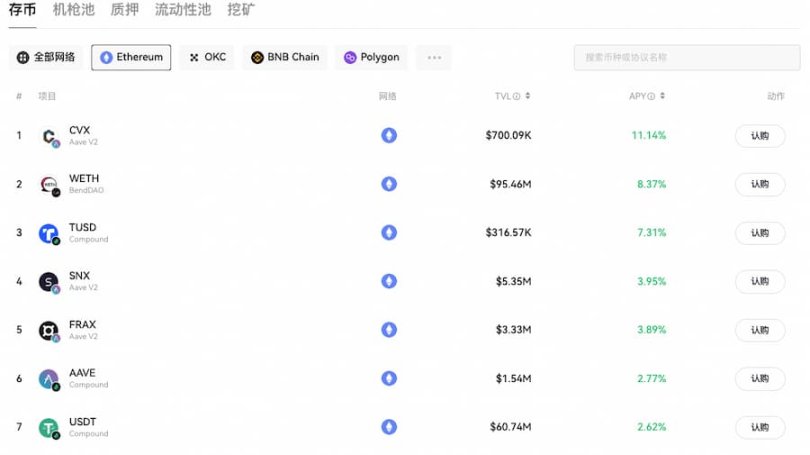Viewport: 810px width, 455px height.
Task: Click the SNX token icon
Action: coord(49,282)
